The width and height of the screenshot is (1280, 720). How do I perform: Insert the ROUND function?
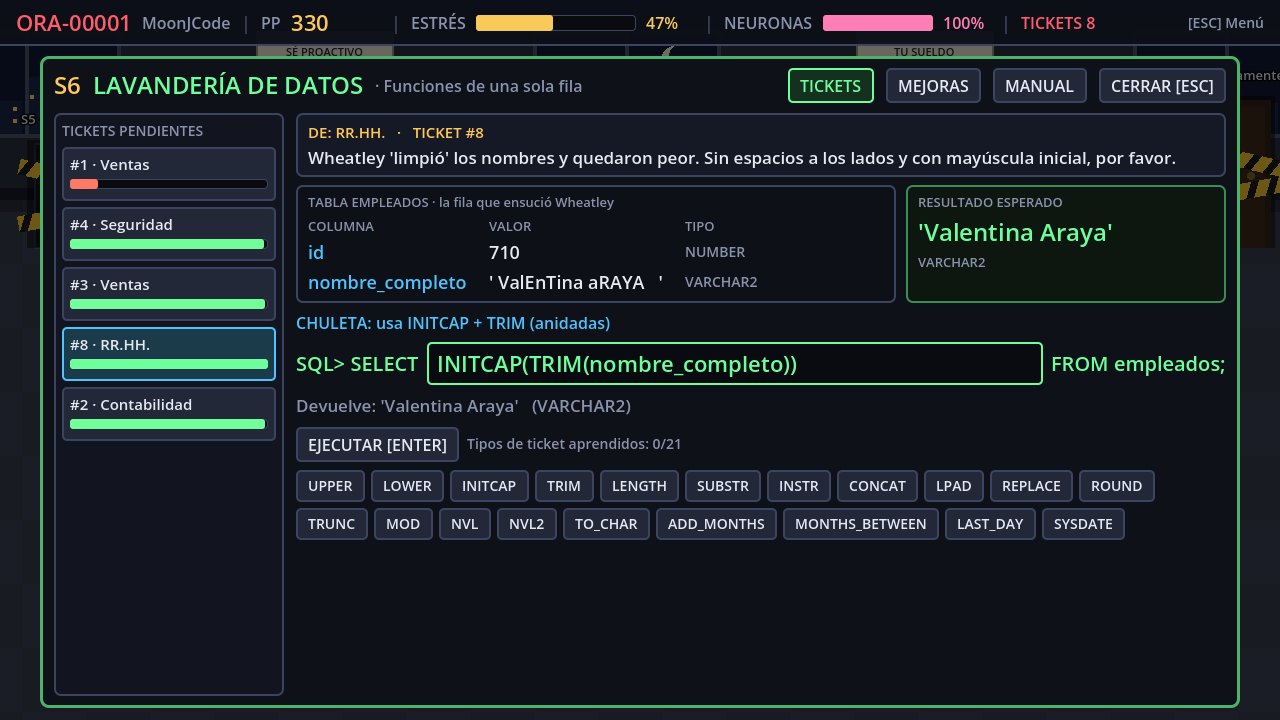[x=1116, y=486]
